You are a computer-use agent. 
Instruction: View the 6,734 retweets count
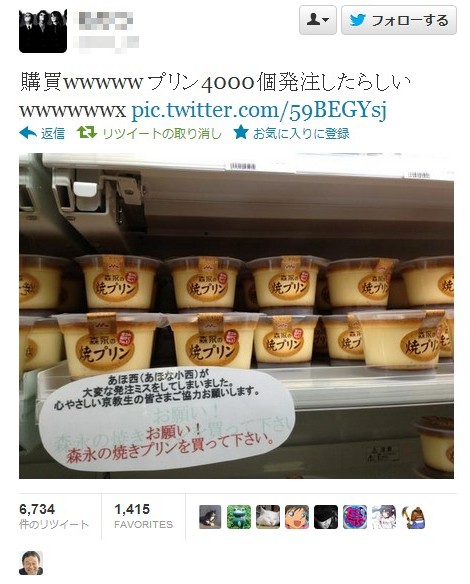tap(37, 509)
